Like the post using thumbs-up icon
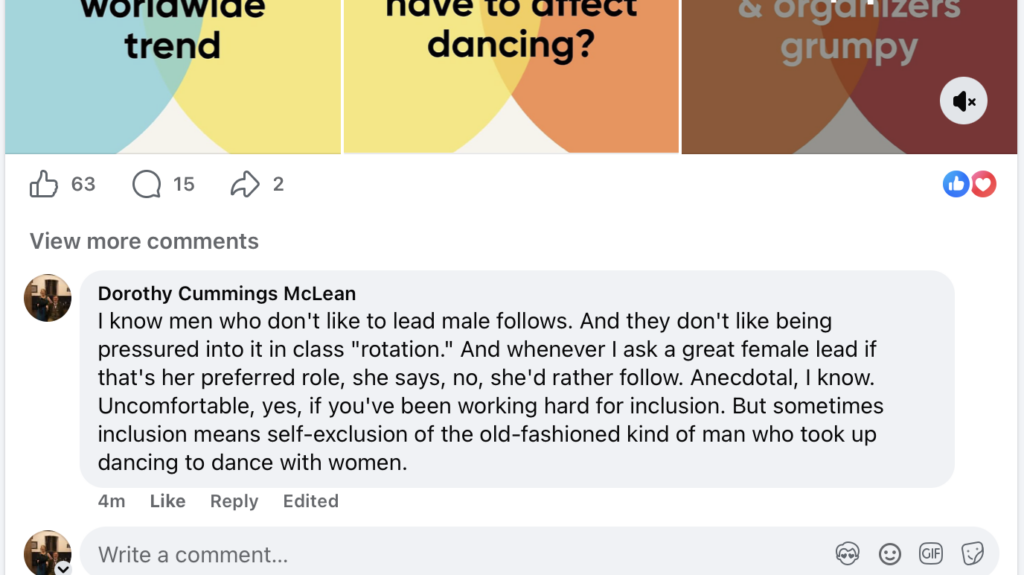 [44, 184]
